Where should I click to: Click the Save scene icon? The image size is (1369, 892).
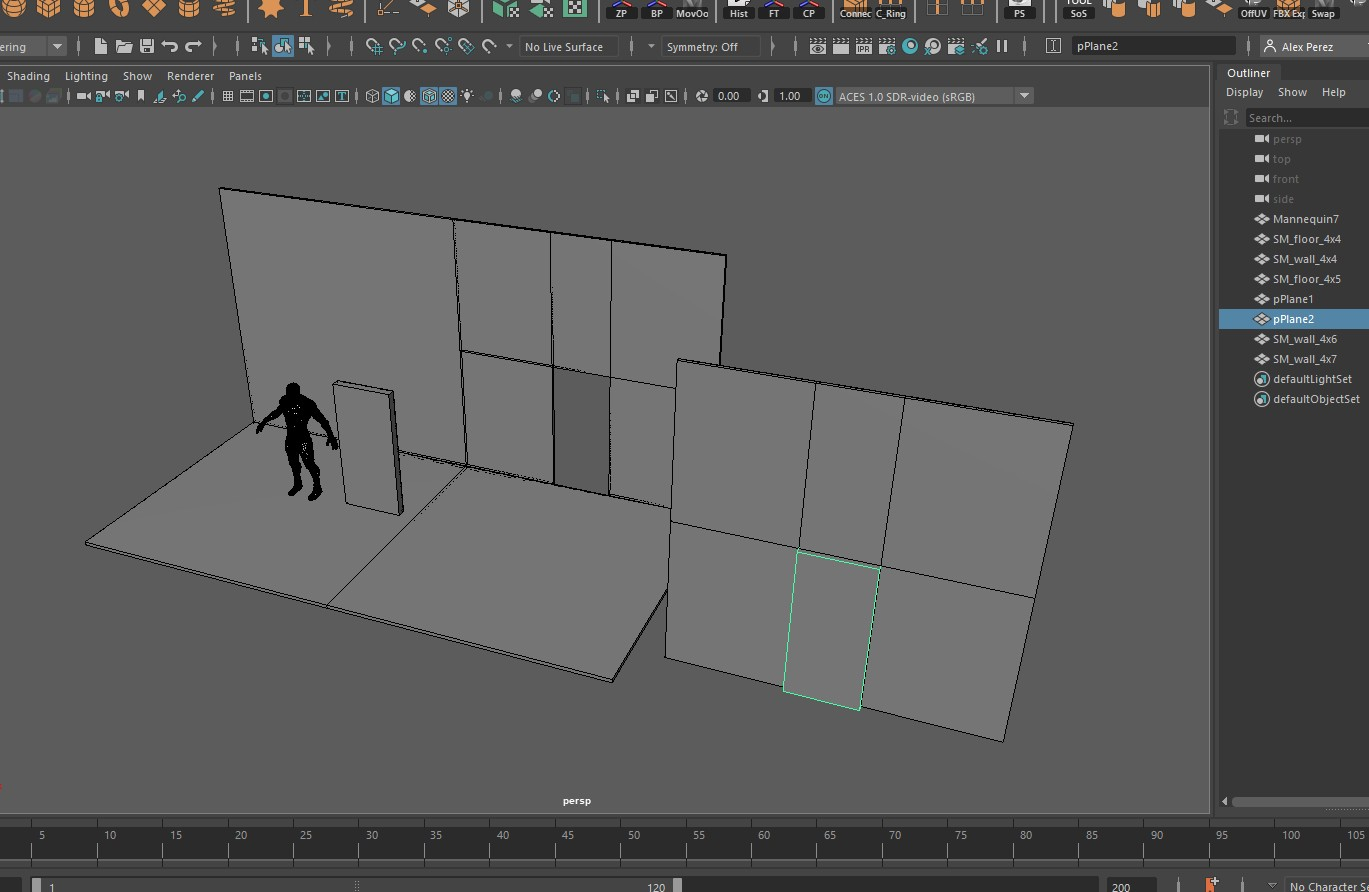tap(147, 47)
